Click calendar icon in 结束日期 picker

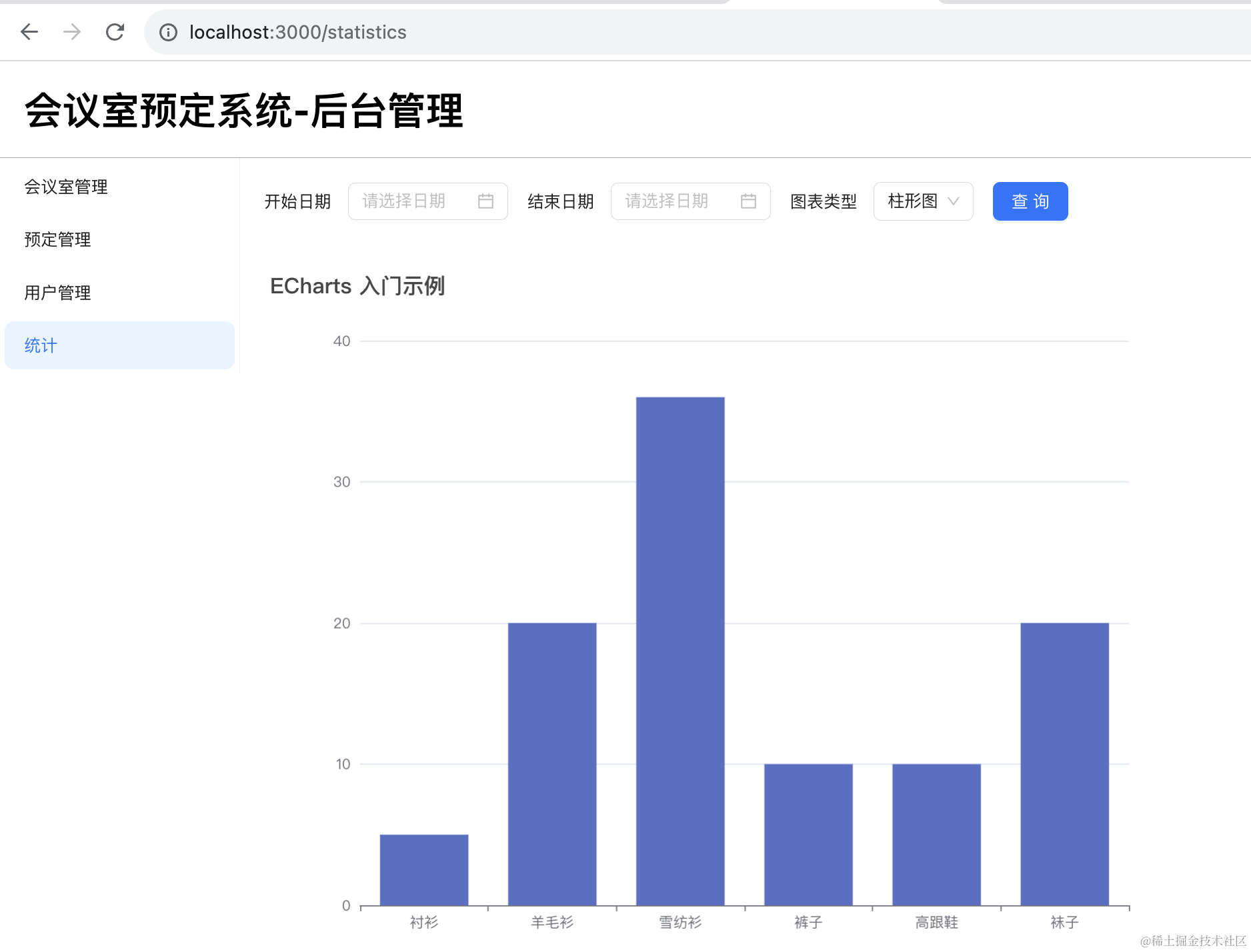coord(748,201)
